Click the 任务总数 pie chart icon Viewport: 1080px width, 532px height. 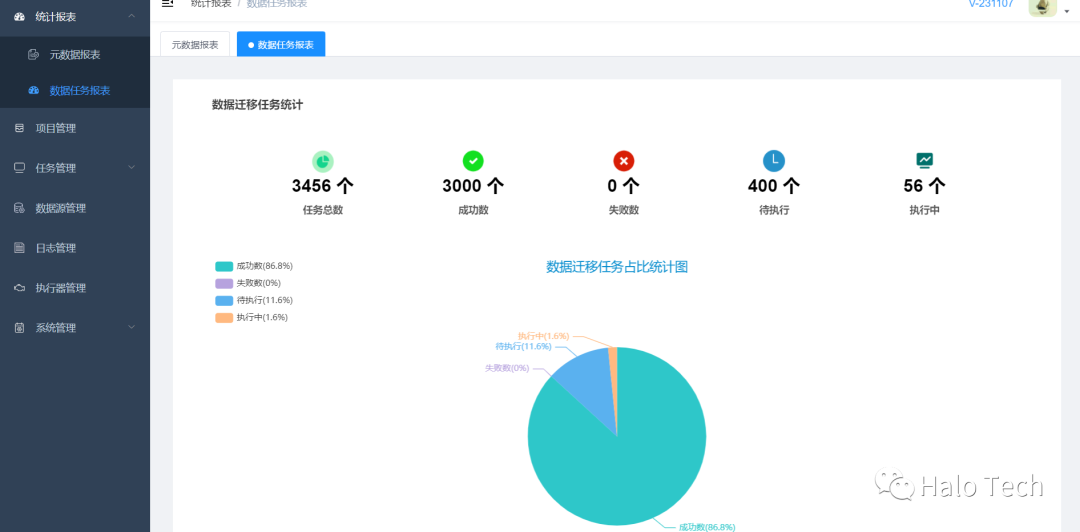pyautogui.click(x=323, y=161)
